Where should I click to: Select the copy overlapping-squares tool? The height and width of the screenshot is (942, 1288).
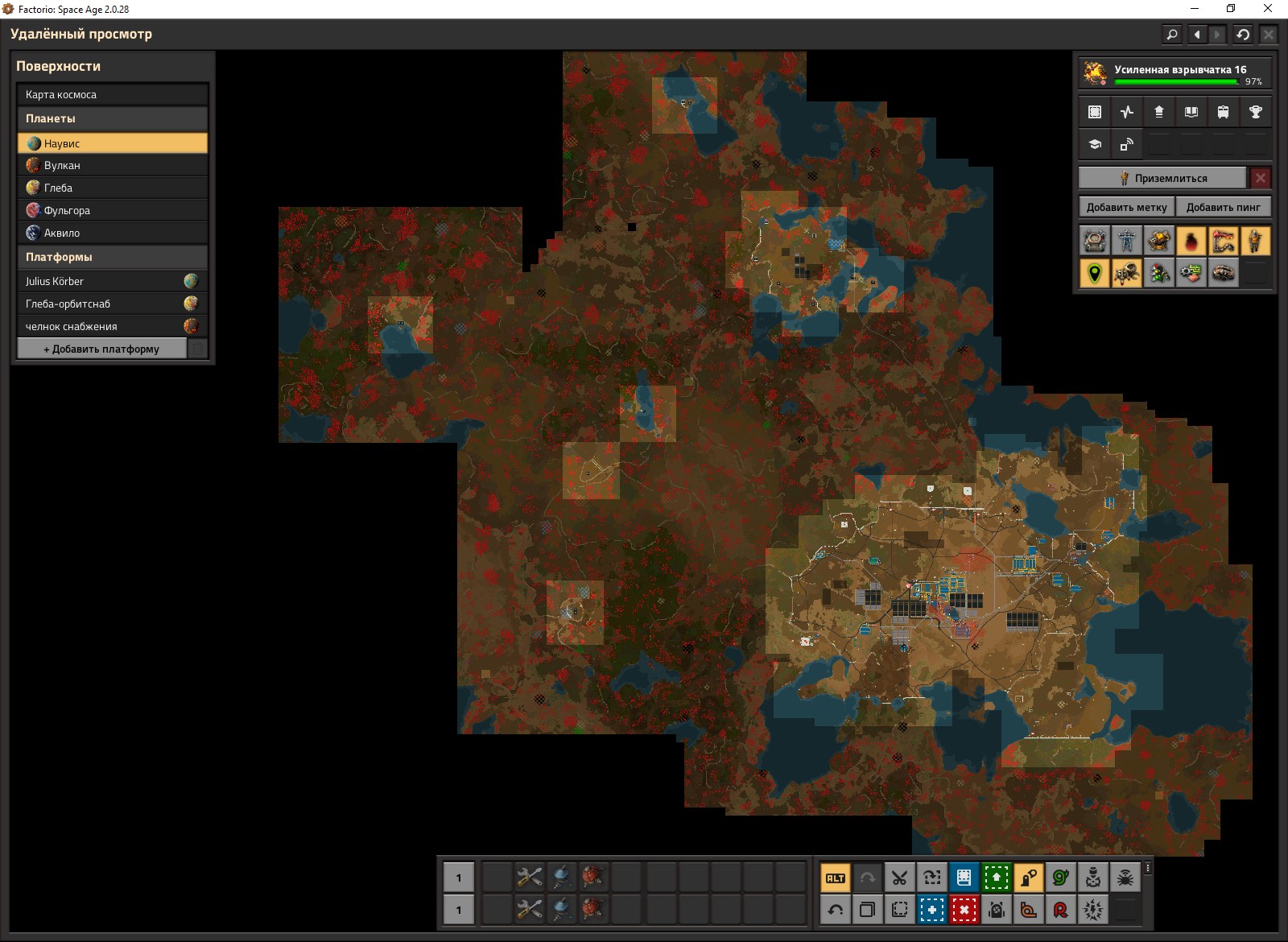(867, 910)
